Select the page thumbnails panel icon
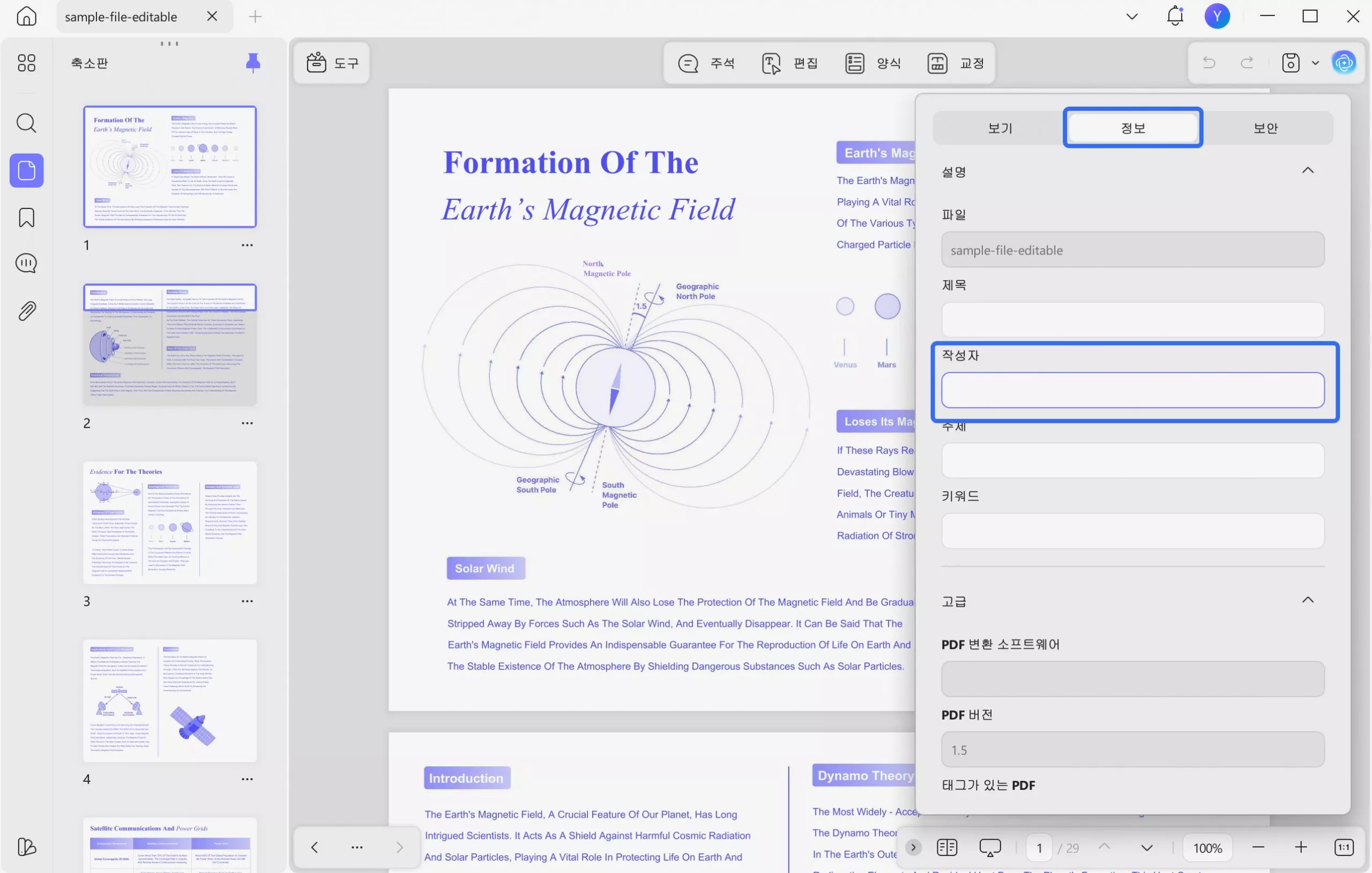 tap(26, 170)
